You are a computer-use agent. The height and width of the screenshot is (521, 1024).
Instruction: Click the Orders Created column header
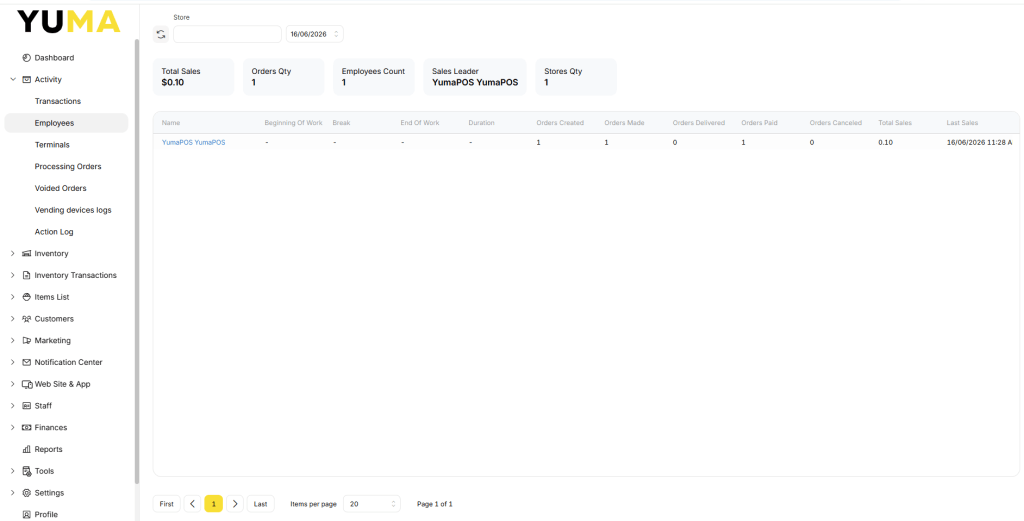coord(560,123)
